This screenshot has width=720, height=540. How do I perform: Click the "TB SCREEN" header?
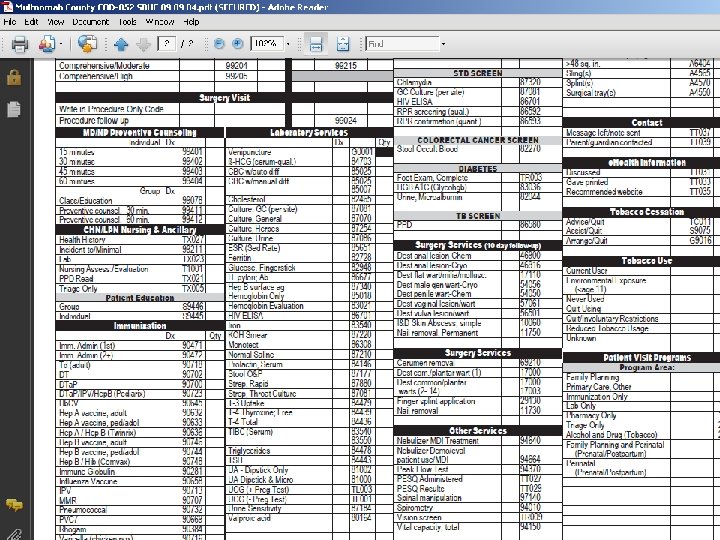(x=478, y=216)
